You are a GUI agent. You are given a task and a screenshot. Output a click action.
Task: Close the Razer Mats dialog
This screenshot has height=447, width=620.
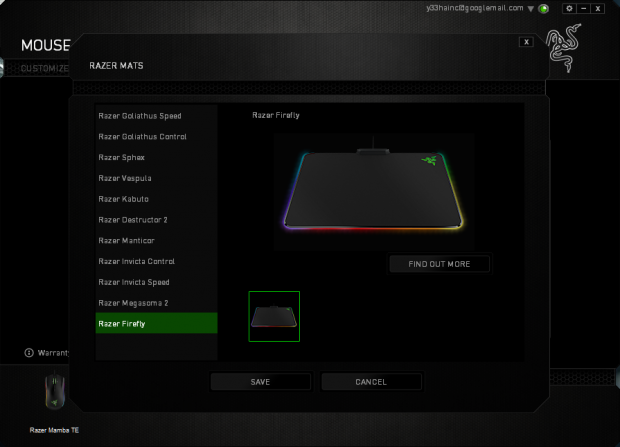click(x=526, y=42)
